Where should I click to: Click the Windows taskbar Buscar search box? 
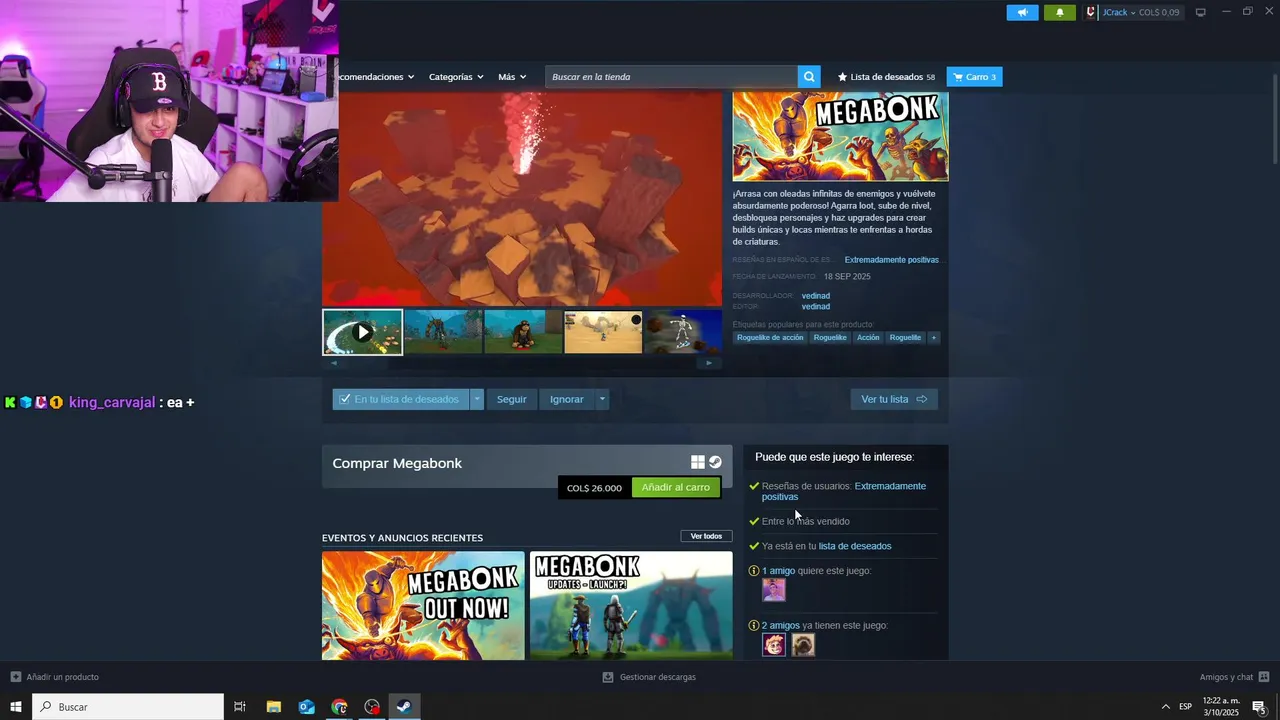pyautogui.click(x=128, y=707)
